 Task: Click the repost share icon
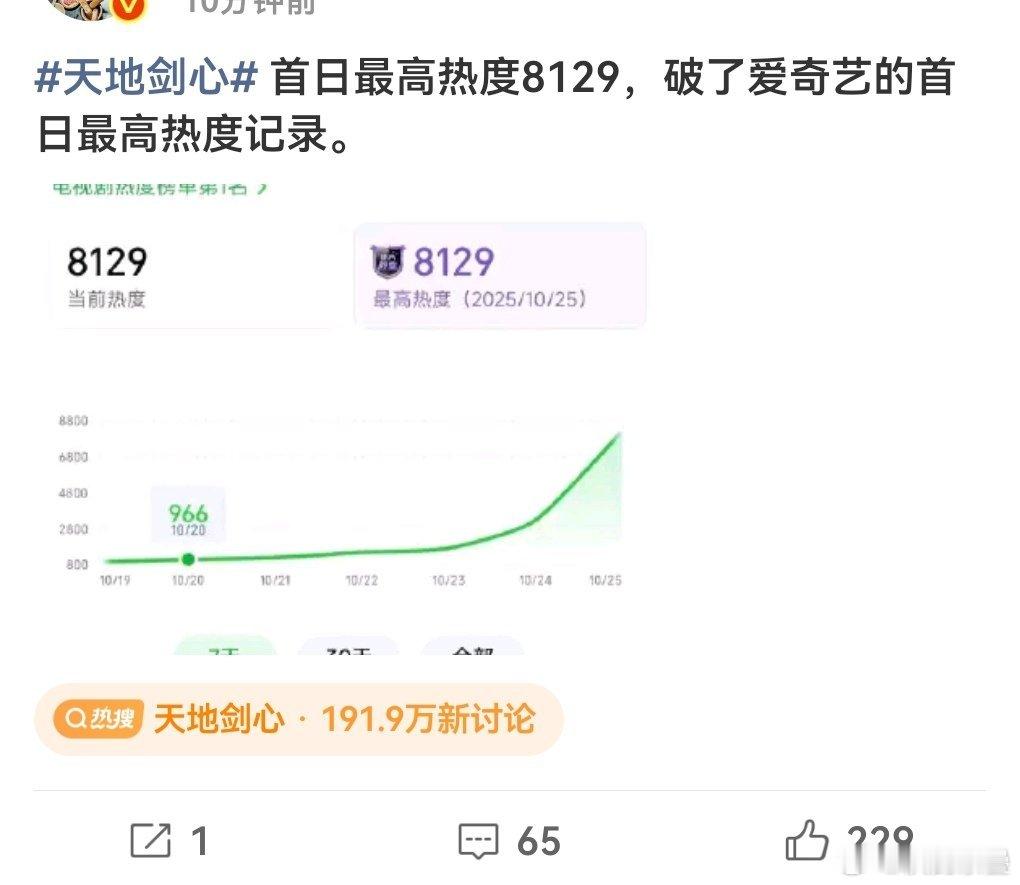coord(151,841)
